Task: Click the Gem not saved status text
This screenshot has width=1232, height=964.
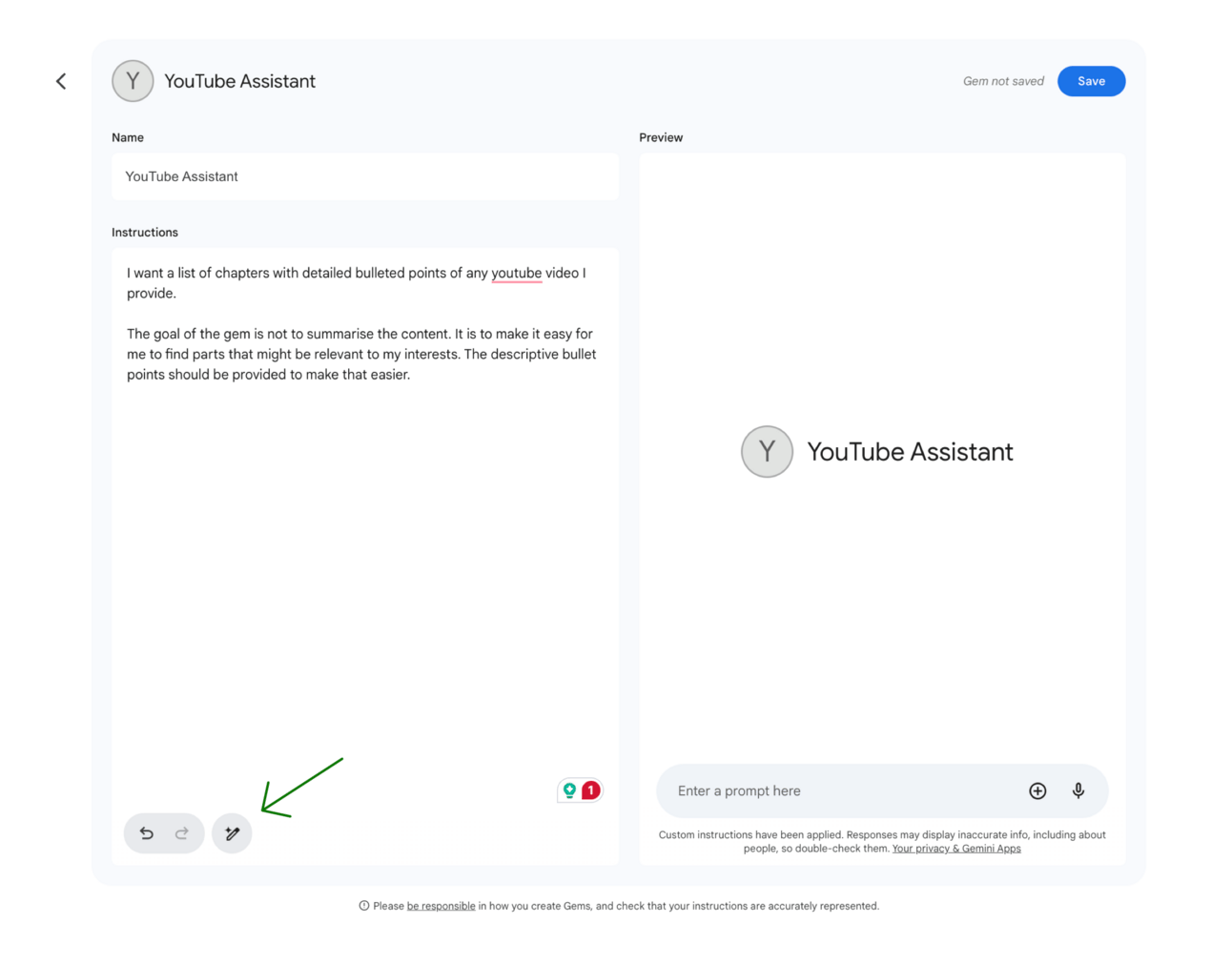Action: pyautogui.click(x=1003, y=81)
